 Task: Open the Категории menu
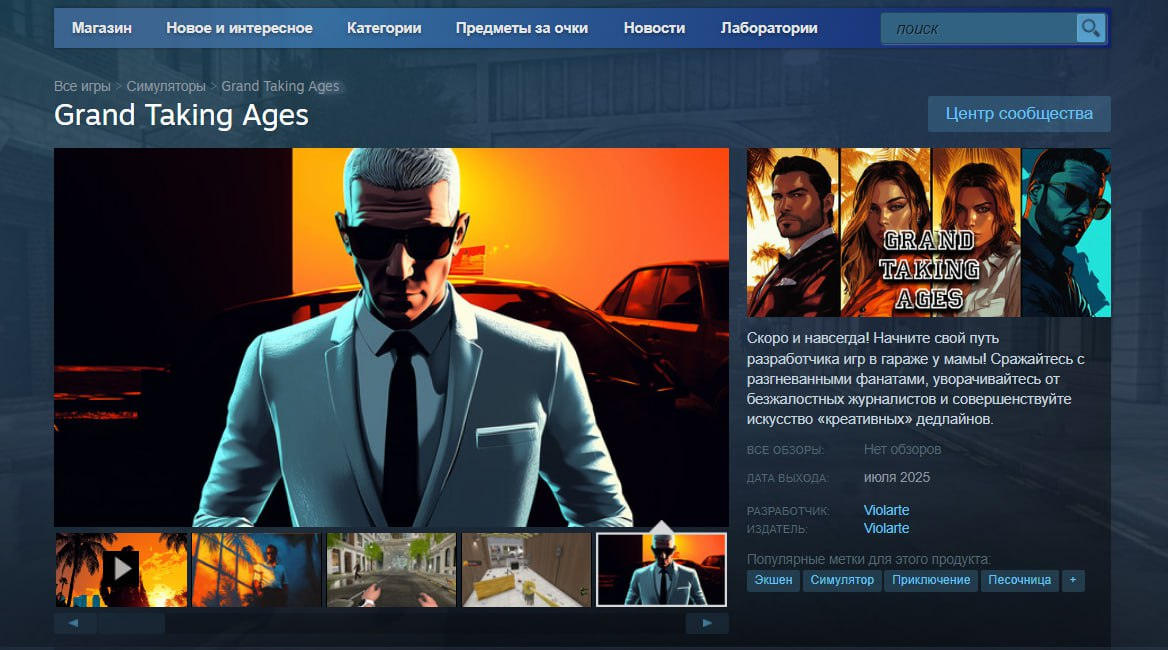tap(384, 28)
